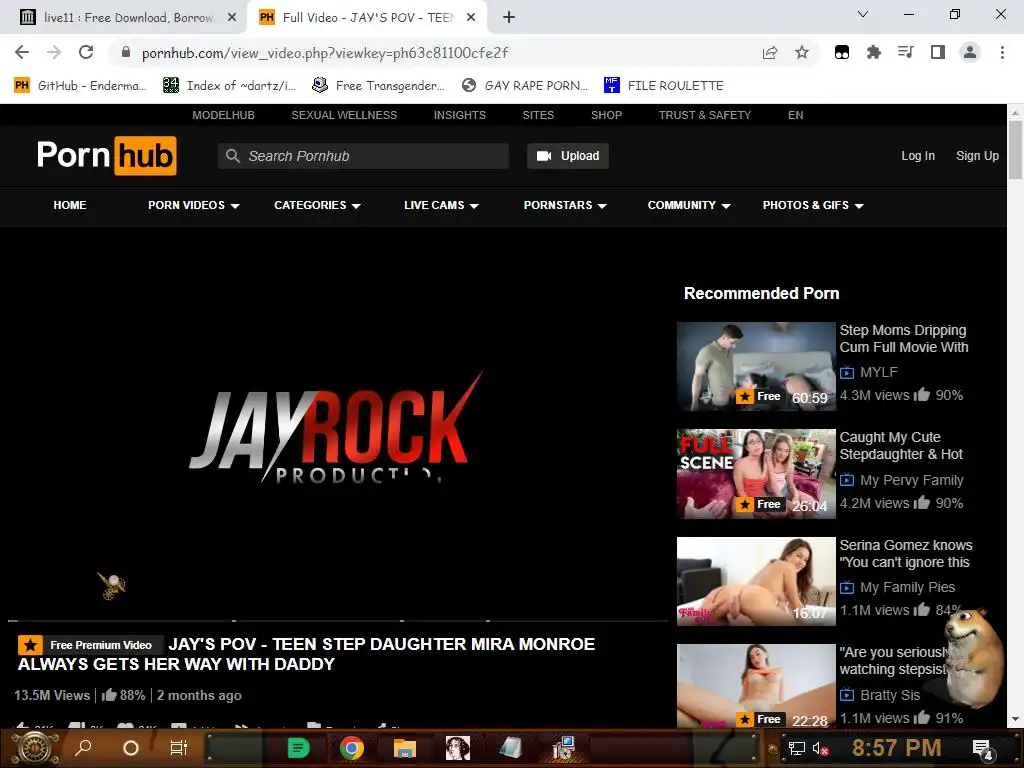The height and width of the screenshot is (768, 1024).
Task: Open INSIGHTS in the top menu
Action: (x=460, y=115)
